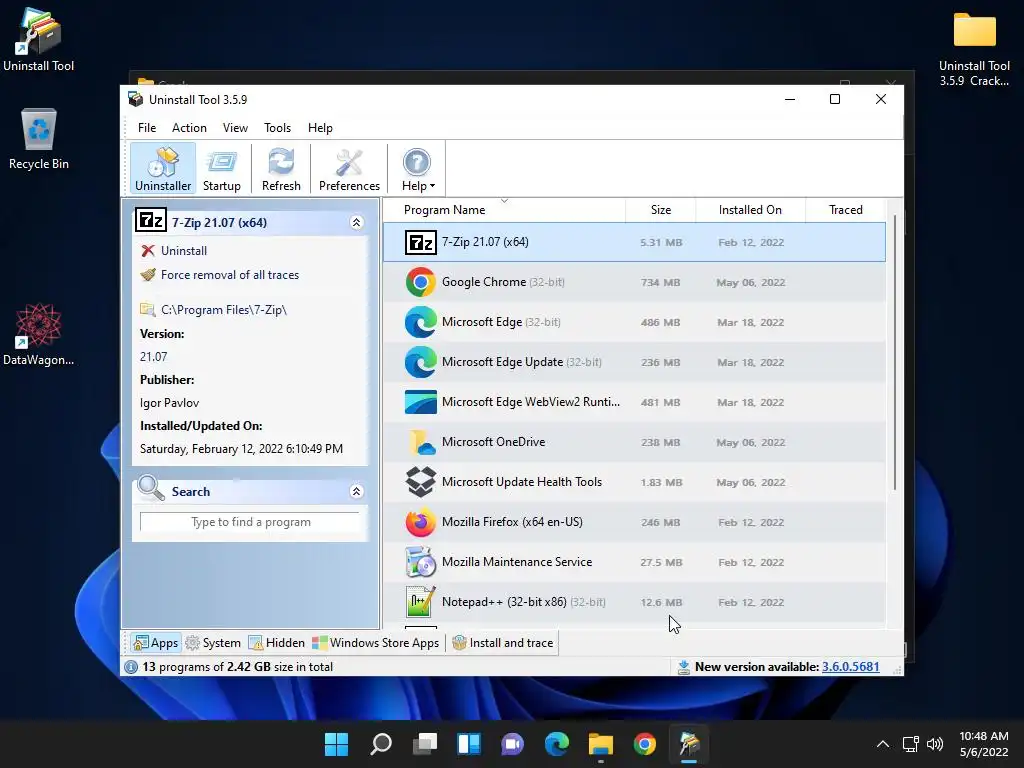1024x768 pixels.
Task: Open the Help toolbar dropdown
Action: click(x=417, y=168)
